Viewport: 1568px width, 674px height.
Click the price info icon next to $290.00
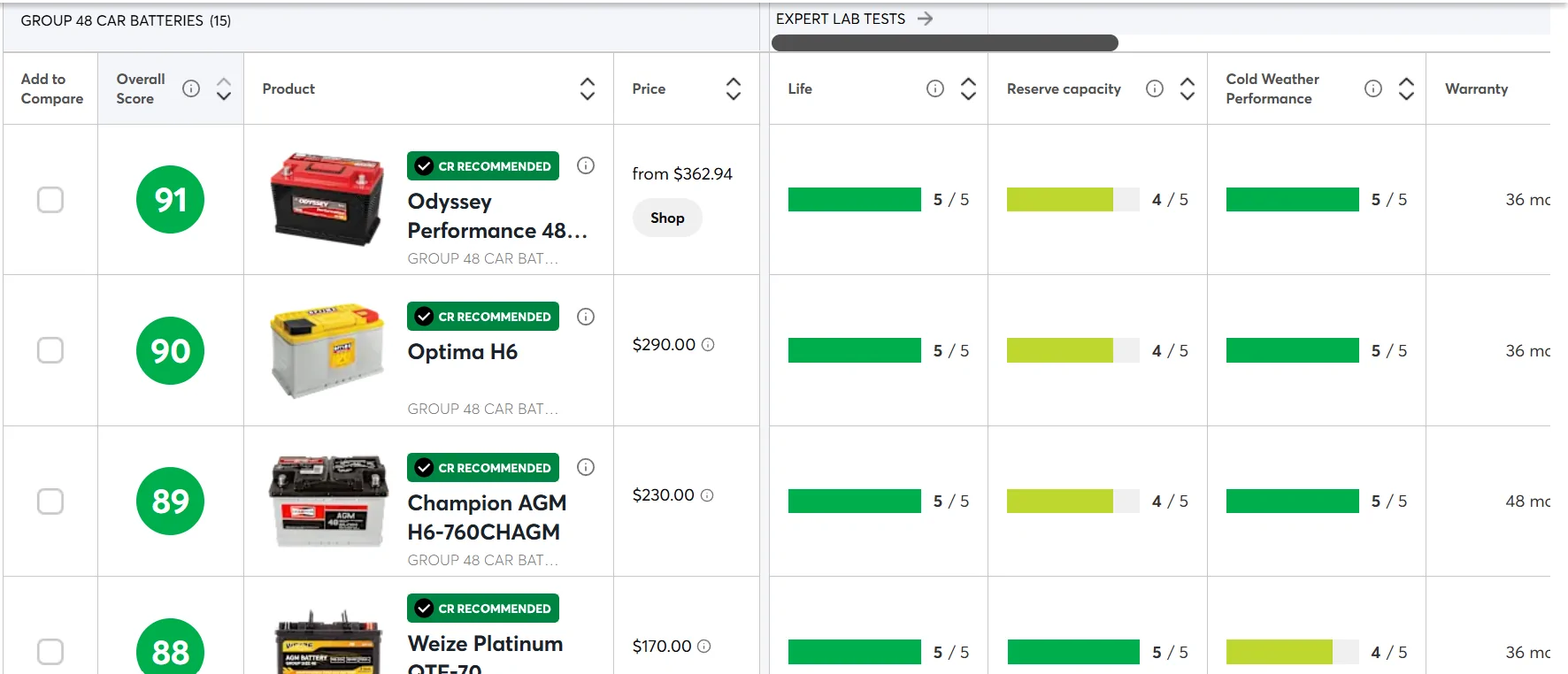point(708,345)
